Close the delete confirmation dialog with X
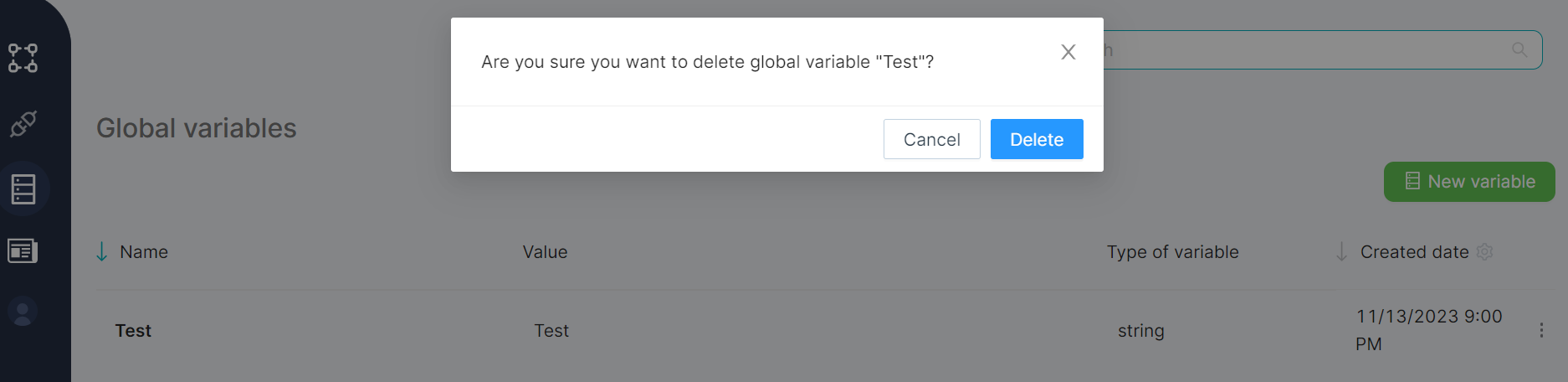Viewport: 1568px width, 382px height. pos(1068,52)
